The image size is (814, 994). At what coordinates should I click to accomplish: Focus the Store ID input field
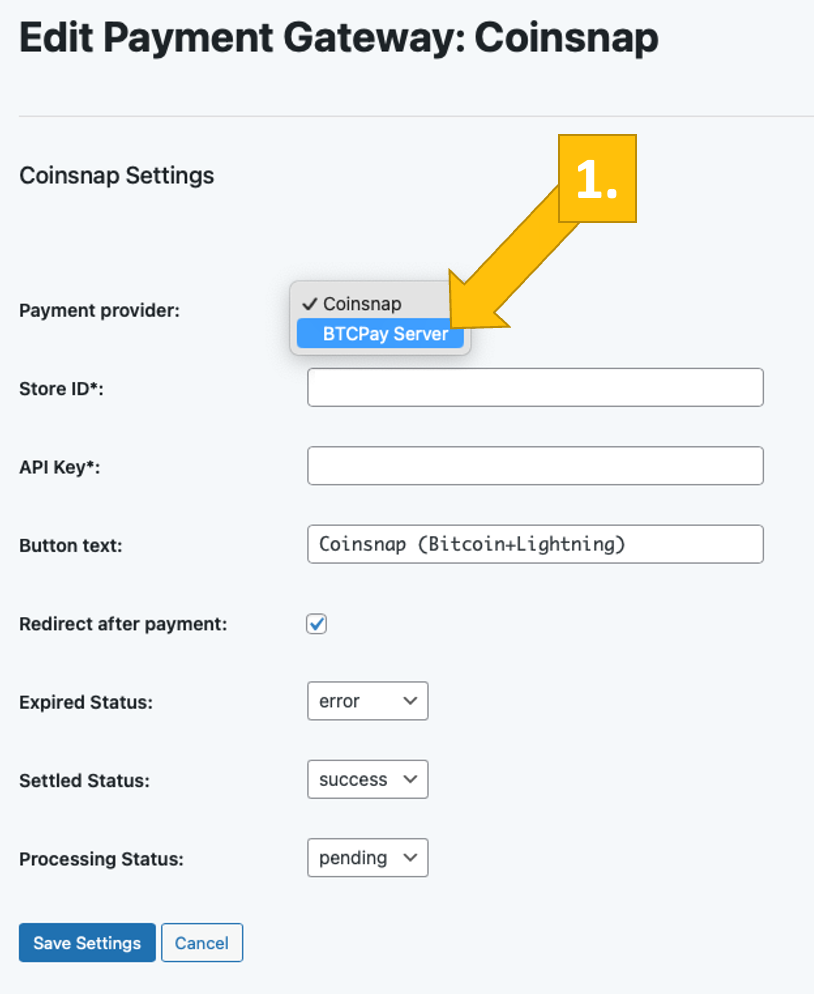point(535,387)
